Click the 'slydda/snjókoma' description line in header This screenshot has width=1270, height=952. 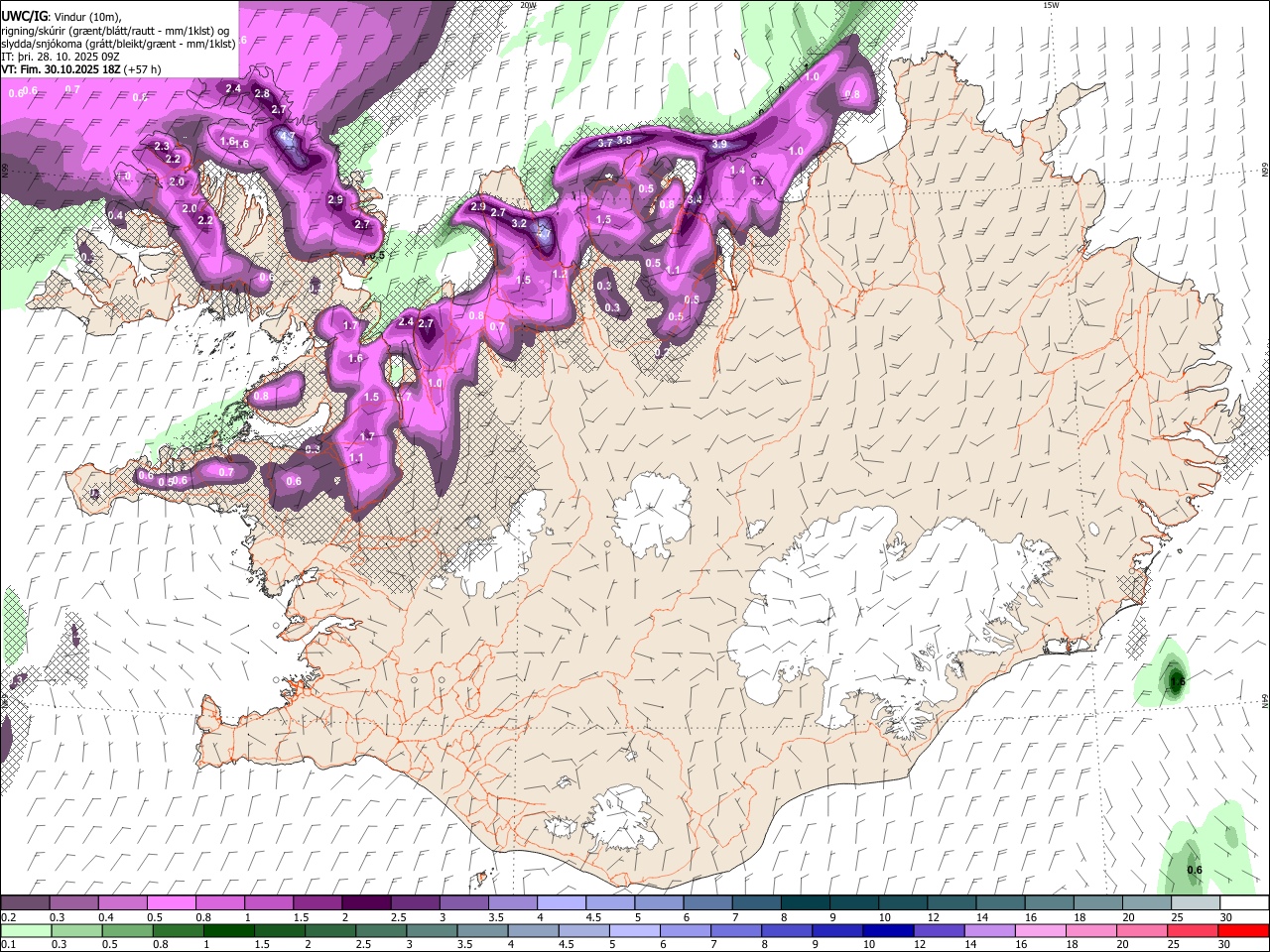click(x=119, y=44)
